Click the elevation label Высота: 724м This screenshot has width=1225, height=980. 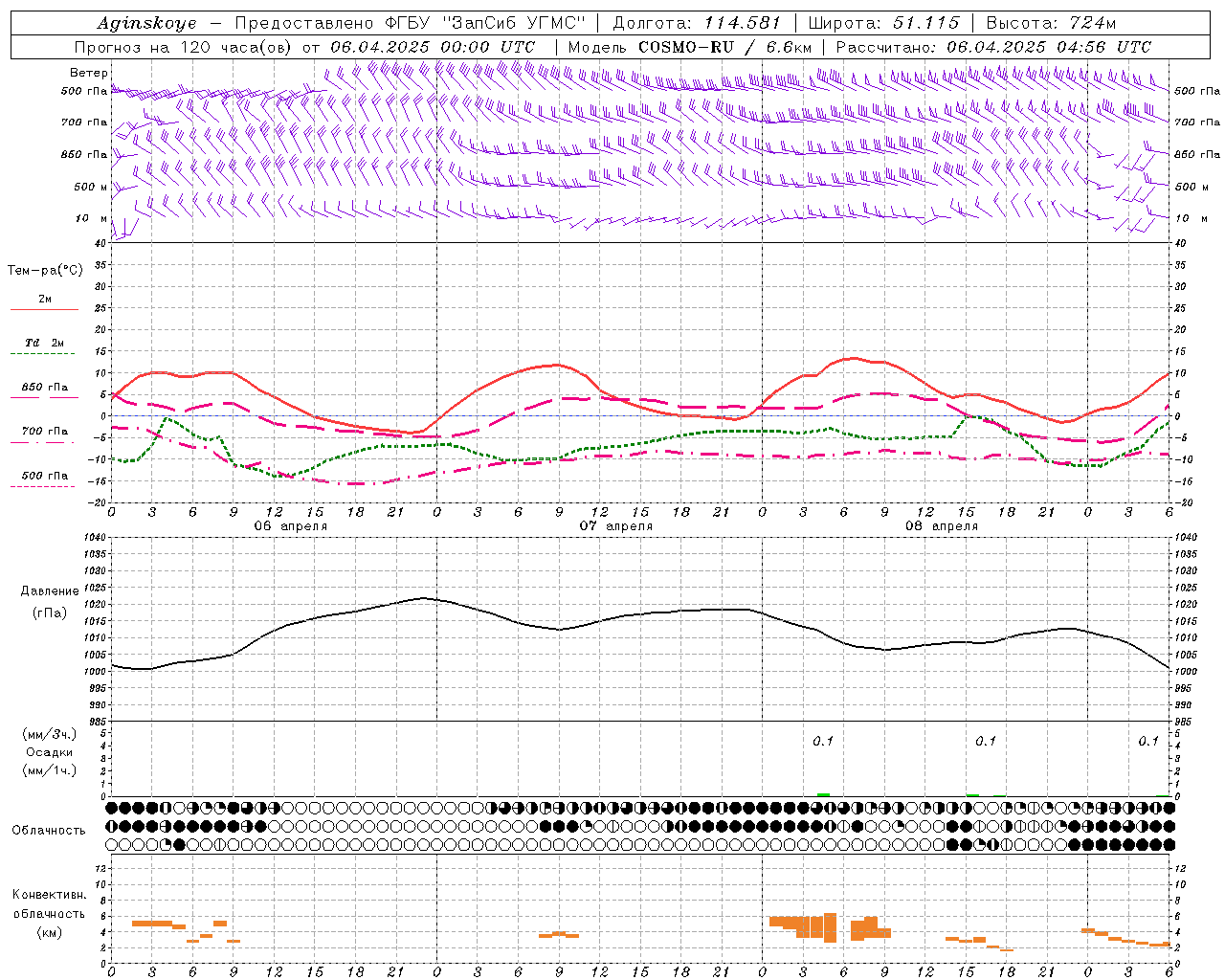click(1051, 23)
